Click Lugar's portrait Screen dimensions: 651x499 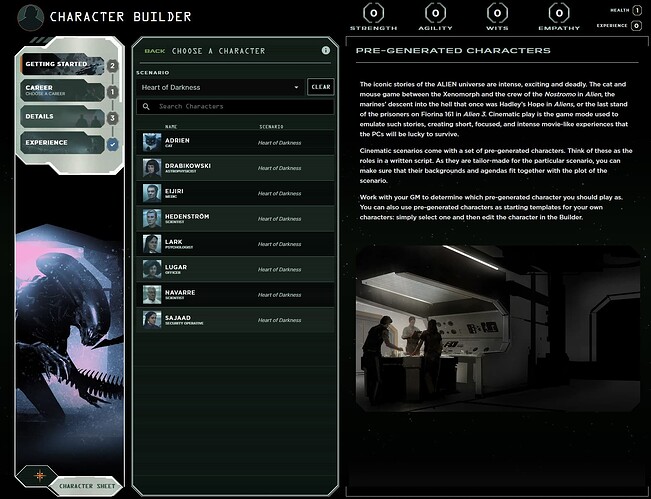[x=152, y=269]
